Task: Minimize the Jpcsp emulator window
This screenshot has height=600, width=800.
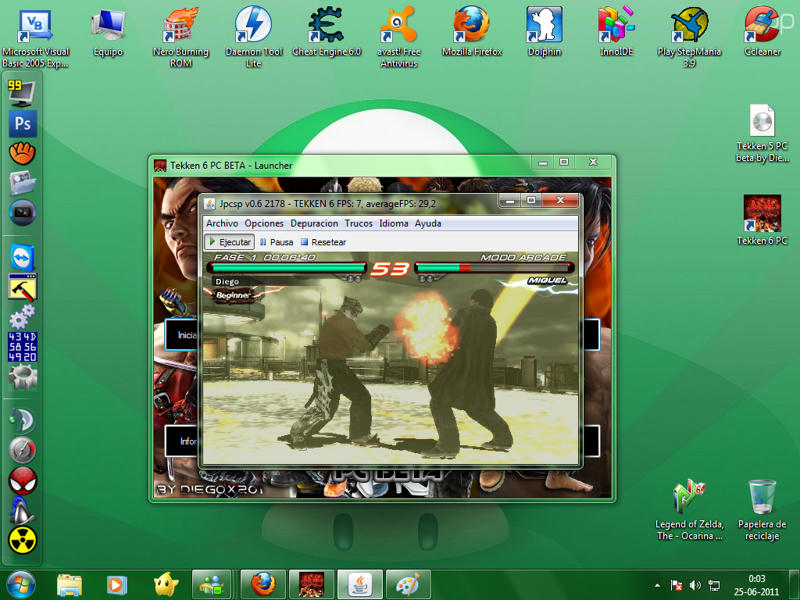Action: click(509, 201)
